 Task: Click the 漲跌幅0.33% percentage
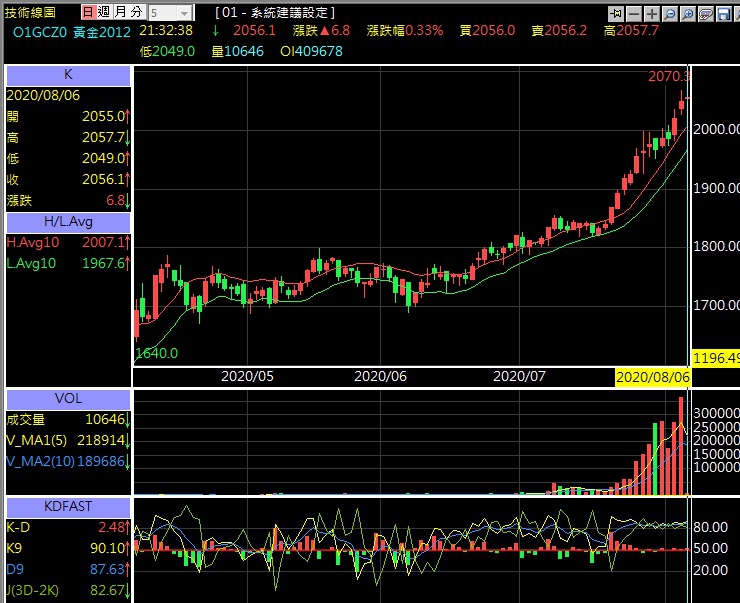click(x=405, y=31)
